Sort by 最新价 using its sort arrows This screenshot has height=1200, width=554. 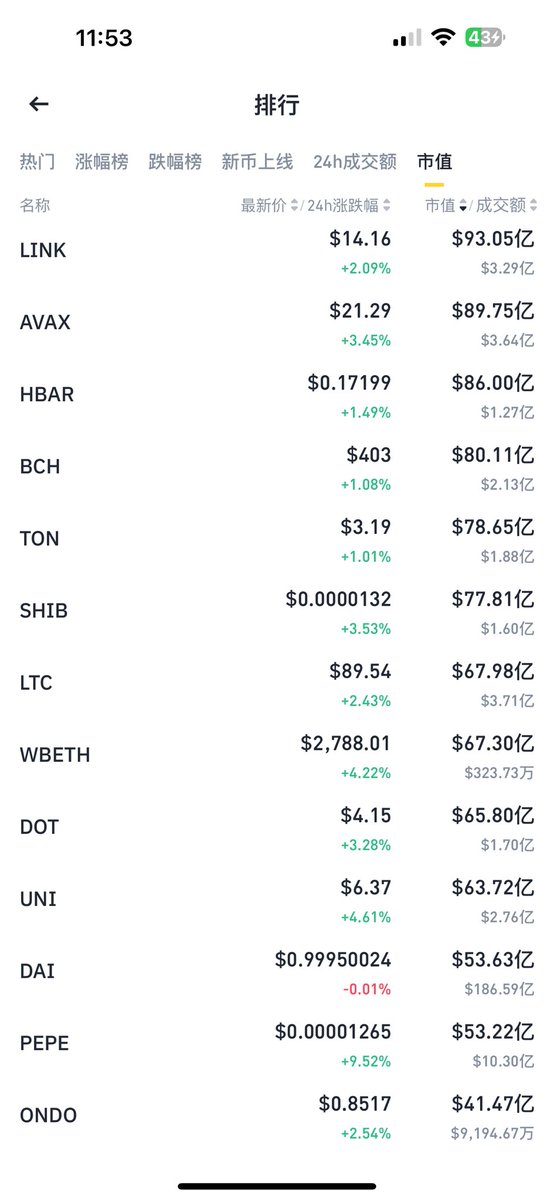[294, 206]
